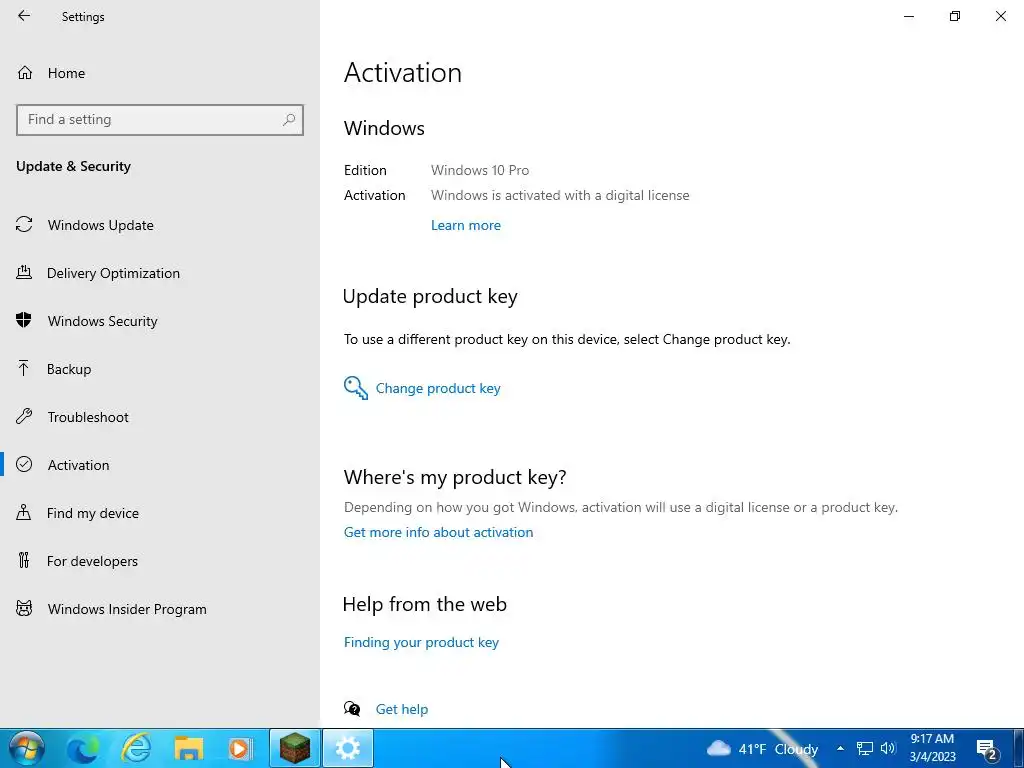Click the Backup upload arrow icon
The height and width of the screenshot is (768, 1024).
[24, 368]
